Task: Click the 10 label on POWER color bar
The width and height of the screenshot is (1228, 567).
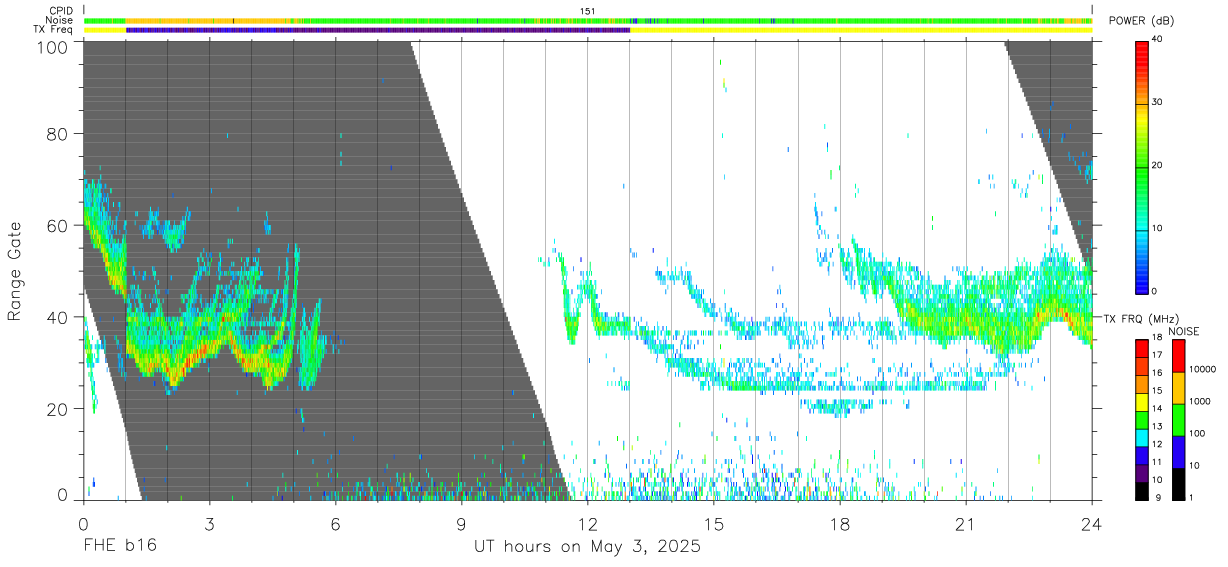Action: click(1158, 228)
